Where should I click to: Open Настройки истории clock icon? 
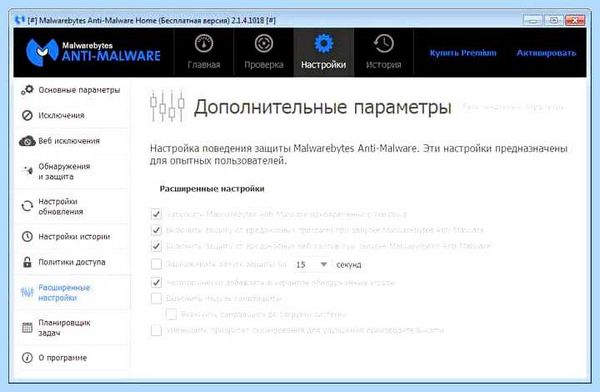(27, 237)
